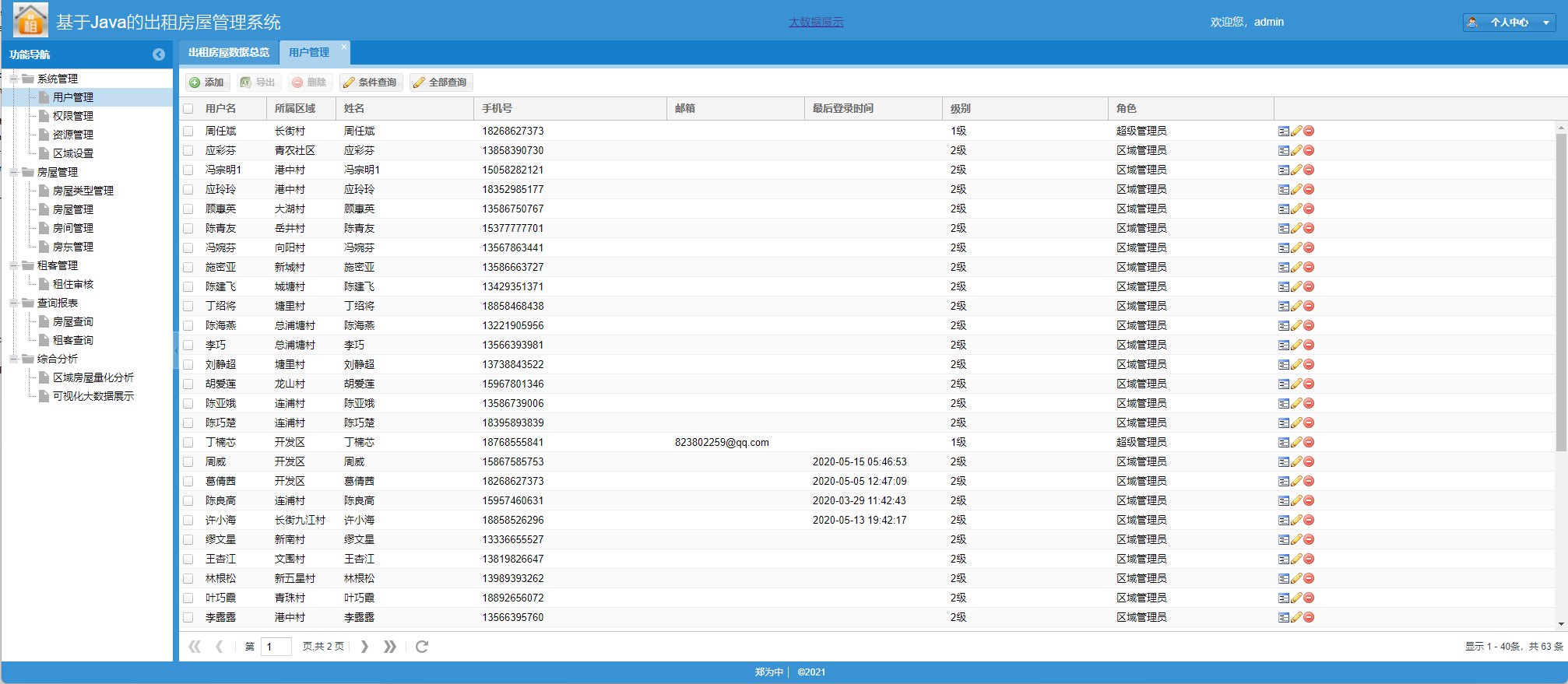Edit user 应彩芬 with the pencil icon
1568x684 pixels.
pos(1296,150)
